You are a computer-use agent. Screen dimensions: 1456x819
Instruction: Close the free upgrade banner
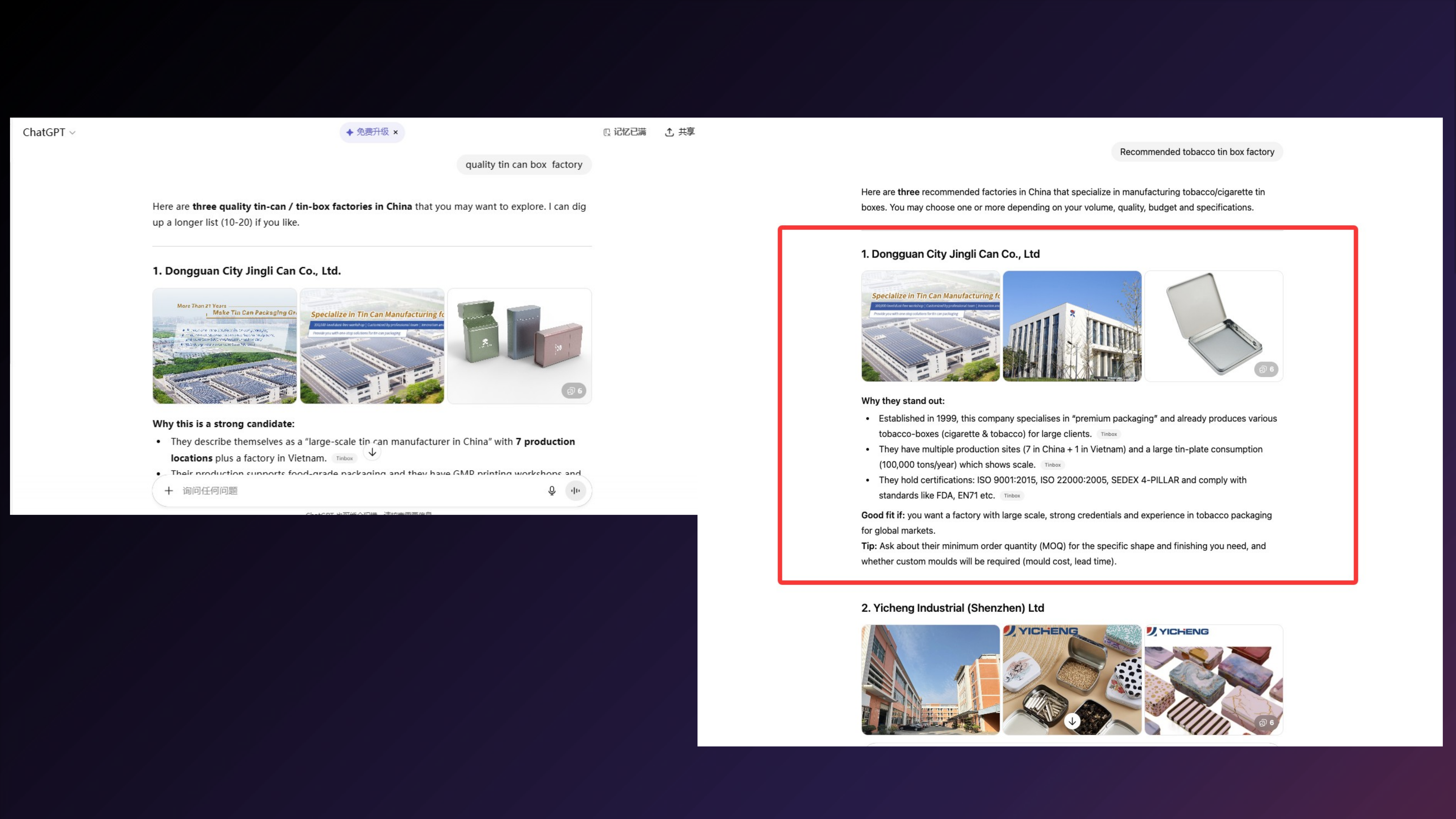tap(396, 132)
